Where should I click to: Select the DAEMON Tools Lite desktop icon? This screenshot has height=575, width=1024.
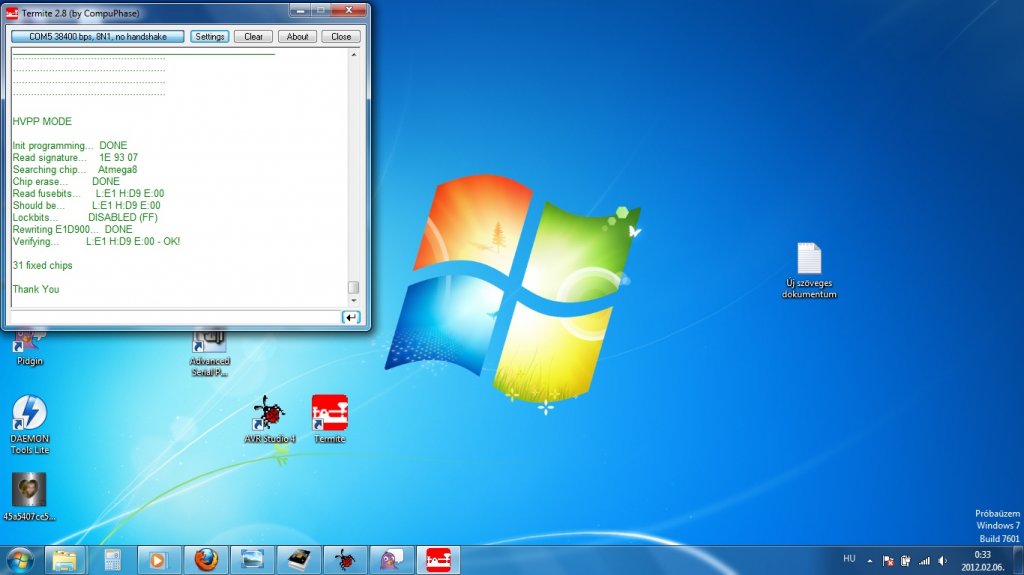29,424
